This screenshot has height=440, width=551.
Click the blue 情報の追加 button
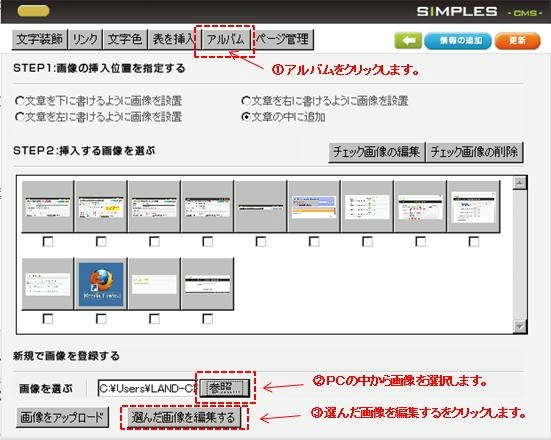point(458,41)
